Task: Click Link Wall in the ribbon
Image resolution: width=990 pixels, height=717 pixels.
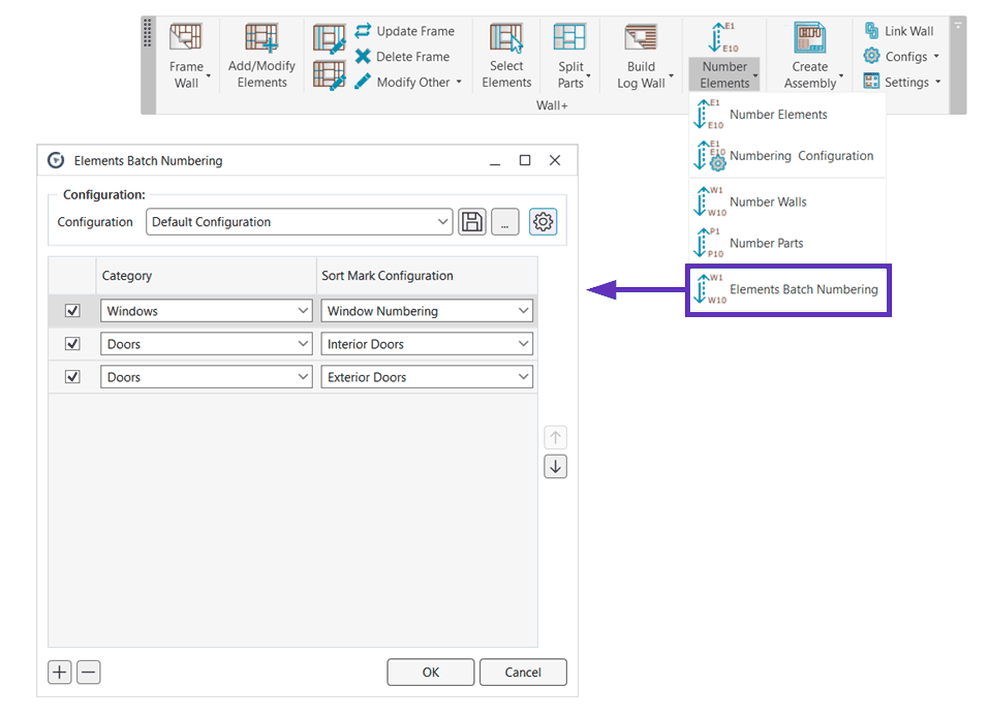Action: coord(899,31)
